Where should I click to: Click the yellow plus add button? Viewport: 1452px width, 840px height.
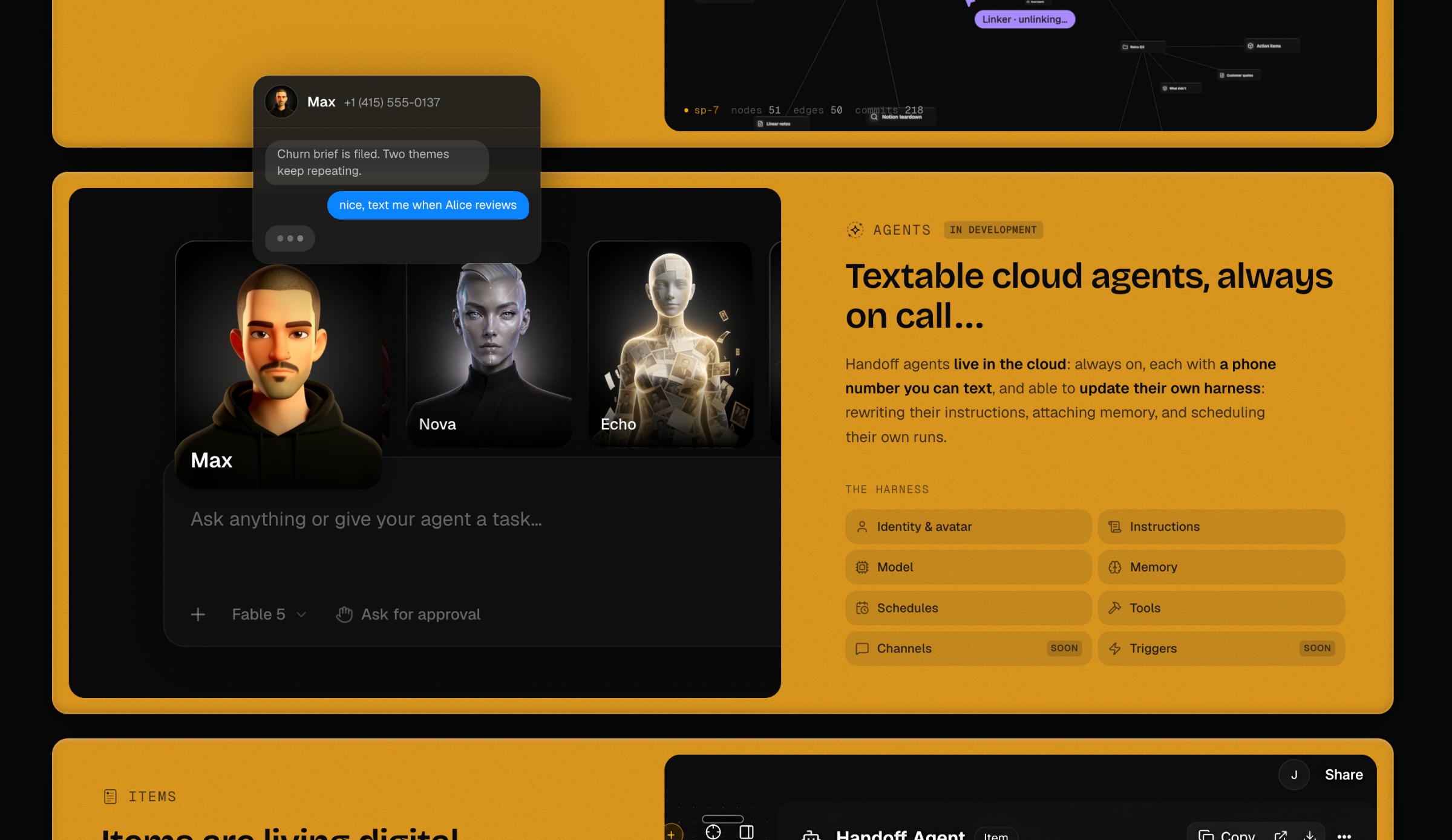click(x=673, y=833)
